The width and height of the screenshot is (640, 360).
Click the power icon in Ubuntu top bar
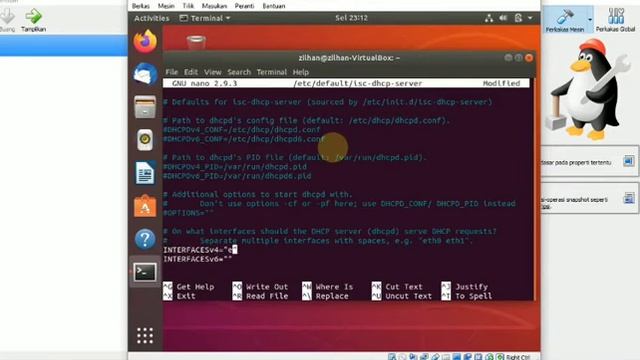pos(518,18)
